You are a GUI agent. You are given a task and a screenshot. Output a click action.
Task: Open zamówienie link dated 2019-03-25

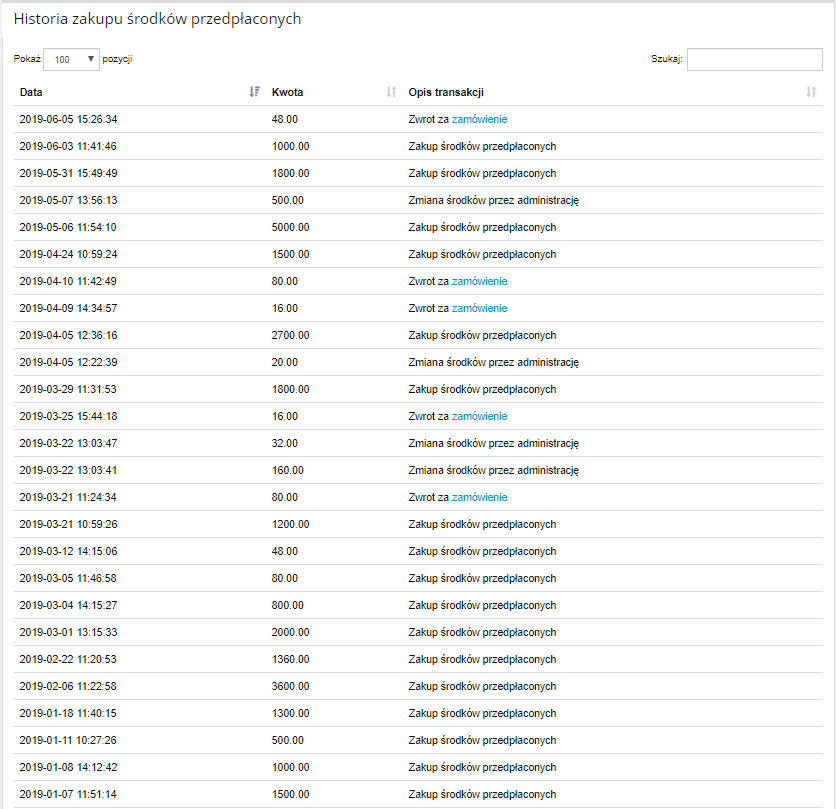coord(479,416)
